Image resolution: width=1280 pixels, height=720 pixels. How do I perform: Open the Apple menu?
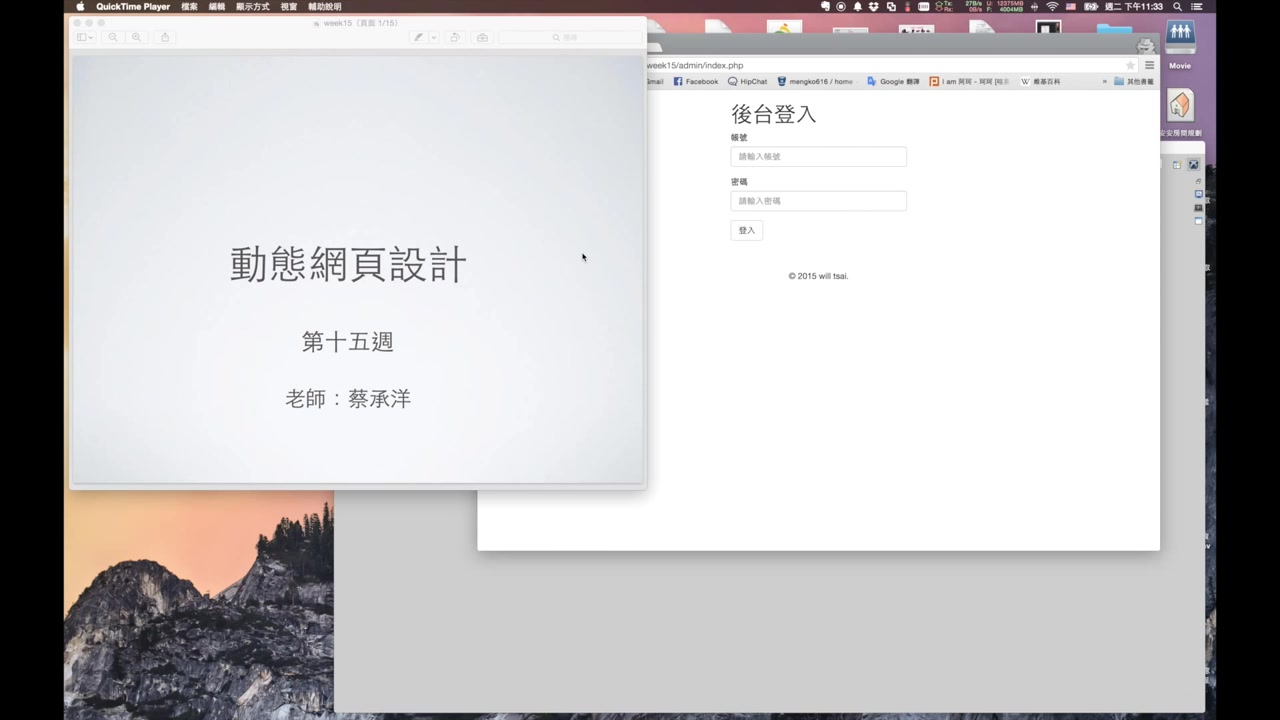point(80,6)
